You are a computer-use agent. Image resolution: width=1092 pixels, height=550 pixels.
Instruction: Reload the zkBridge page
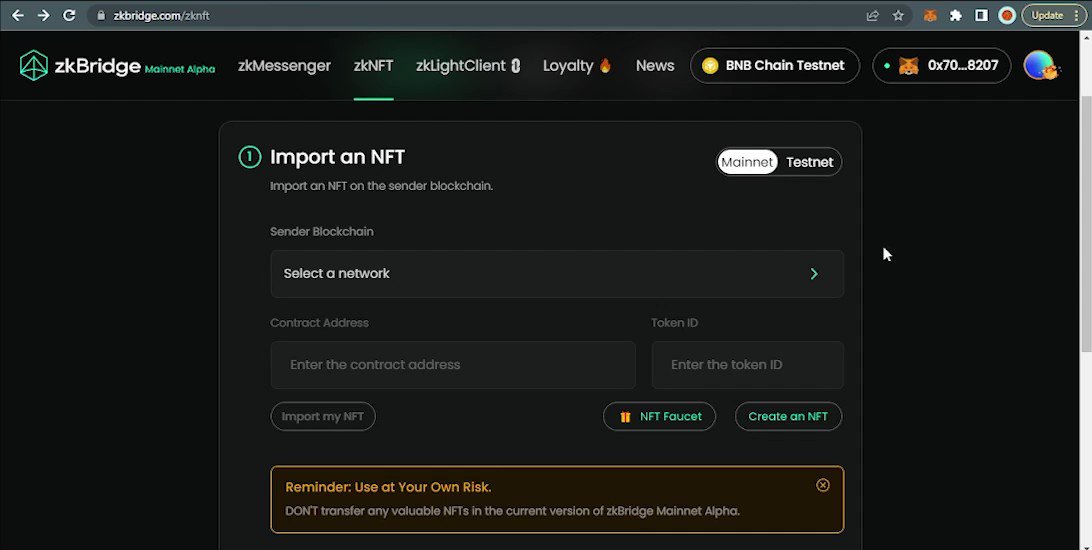click(x=69, y=15)
